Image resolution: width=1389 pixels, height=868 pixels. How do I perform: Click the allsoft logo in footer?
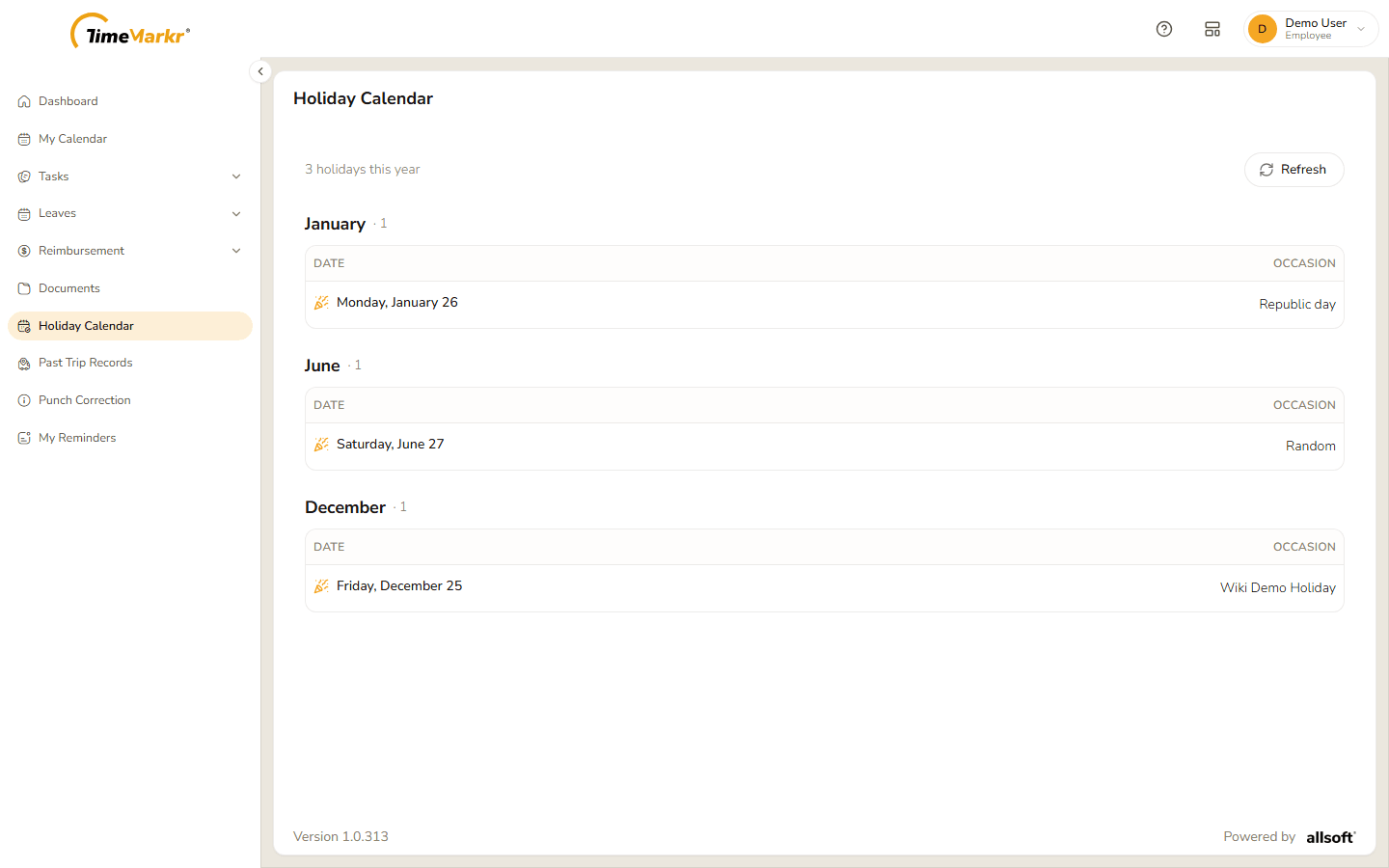1331,837
